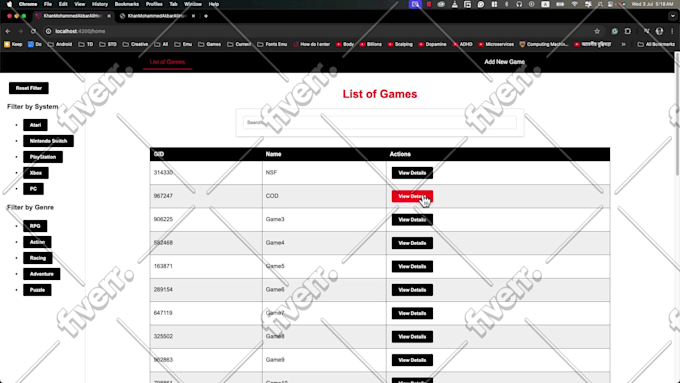Go to the Add New Game tab
The height and width of the screenshot is (383, 680).
coord(504,62)
